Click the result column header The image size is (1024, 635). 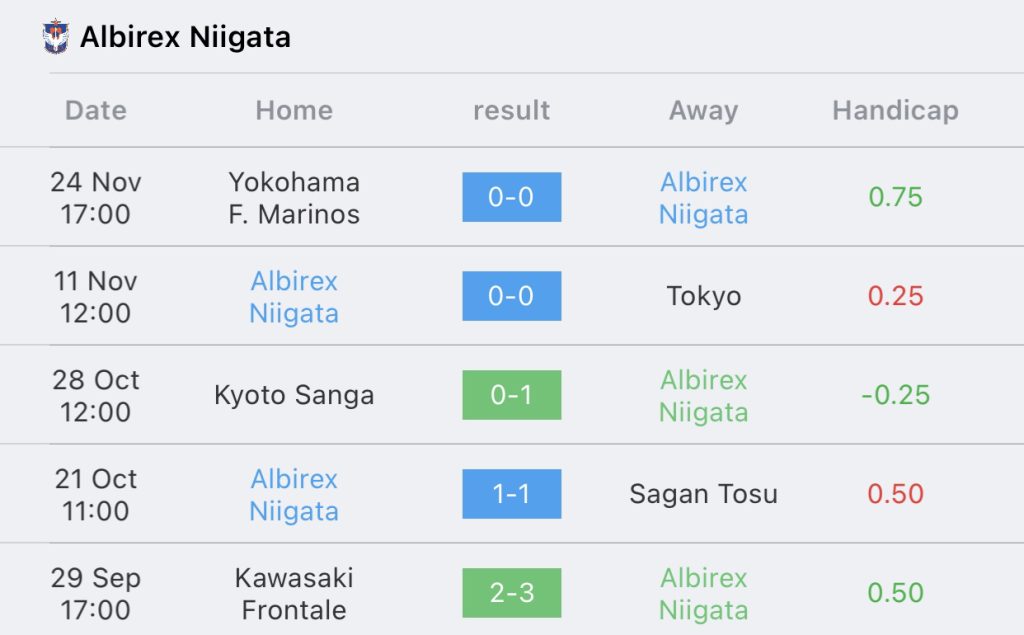point(511,110)
